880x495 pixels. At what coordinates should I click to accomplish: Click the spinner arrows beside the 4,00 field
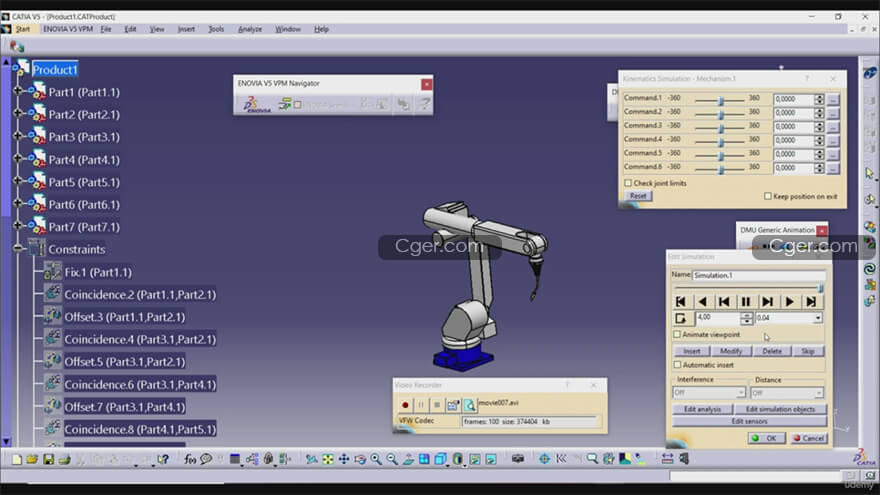coord(746,318)
